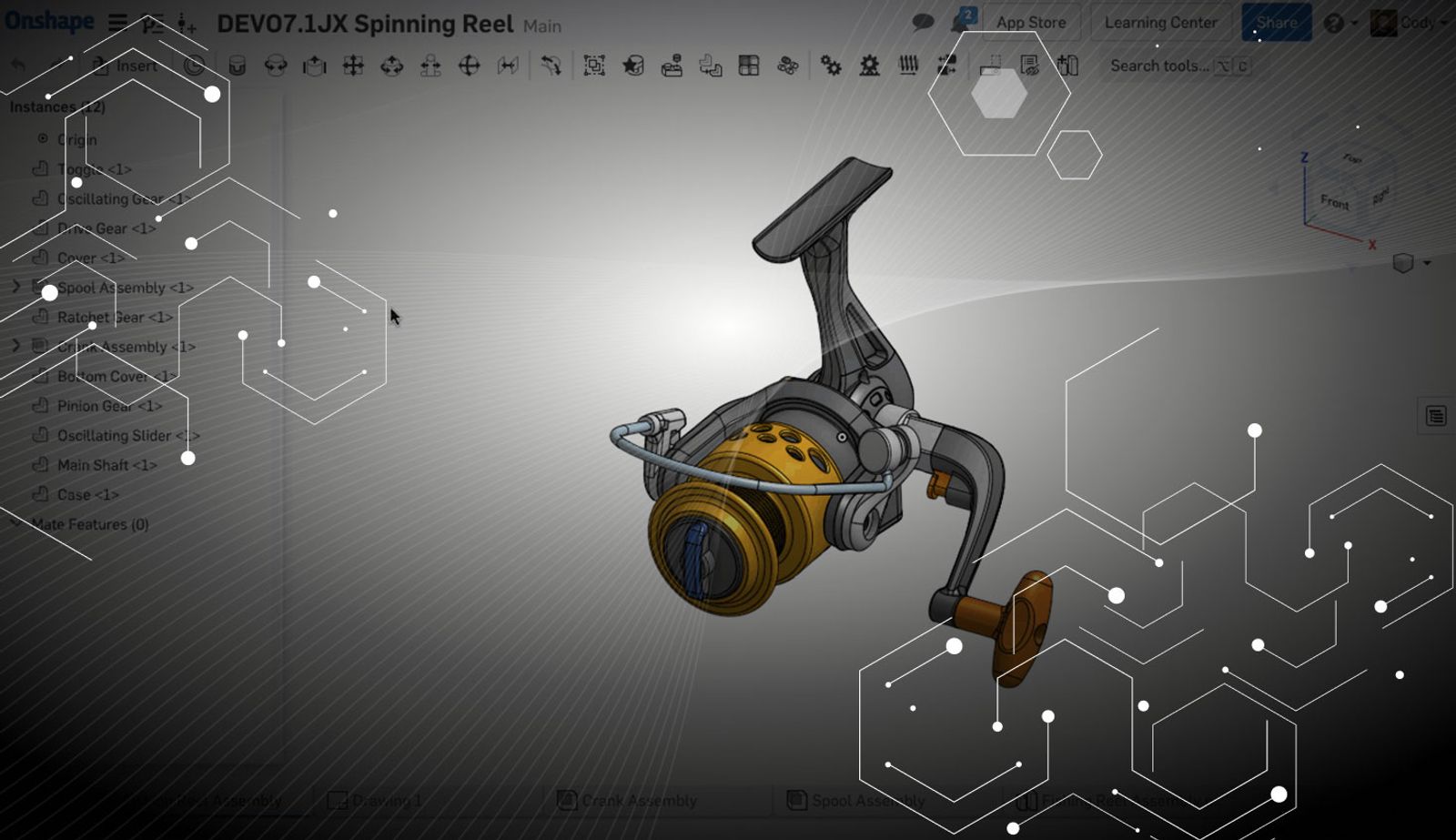Image resolution: width=1456 pixels, height=840 pixels.
Task: Open the comments speech bubble icon
Action: coord(923,23)
